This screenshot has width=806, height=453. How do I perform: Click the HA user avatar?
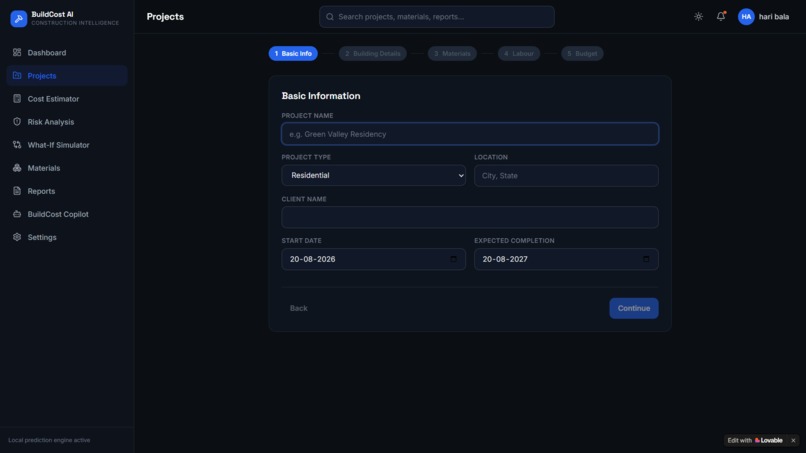pos(746,16)
